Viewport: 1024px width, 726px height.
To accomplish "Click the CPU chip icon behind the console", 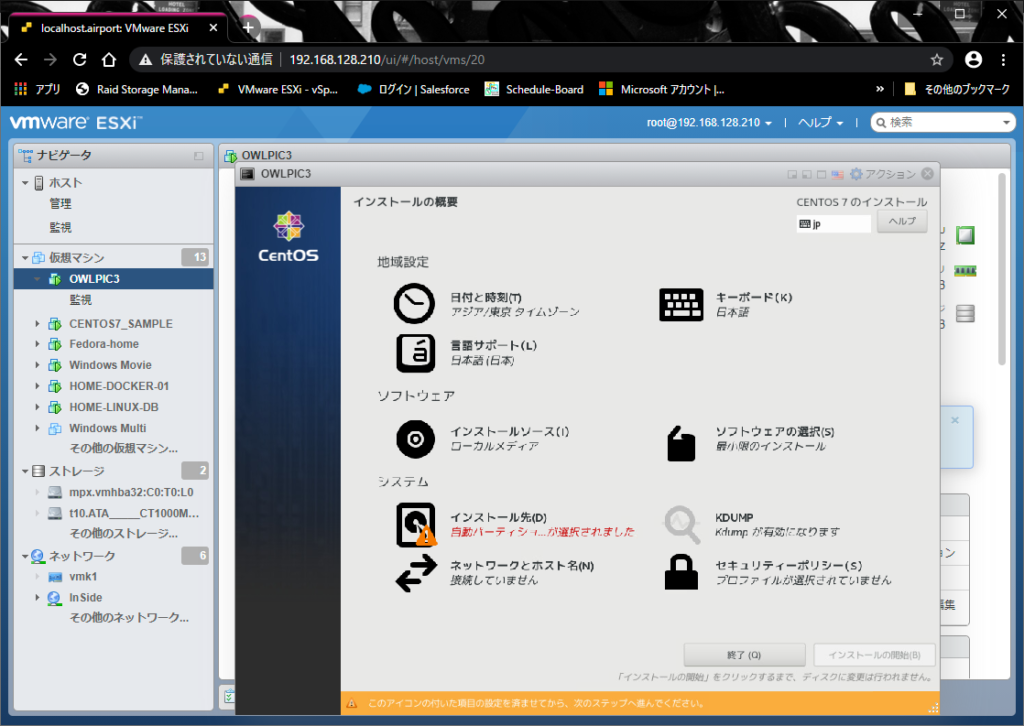I will (x=965, y=235).
